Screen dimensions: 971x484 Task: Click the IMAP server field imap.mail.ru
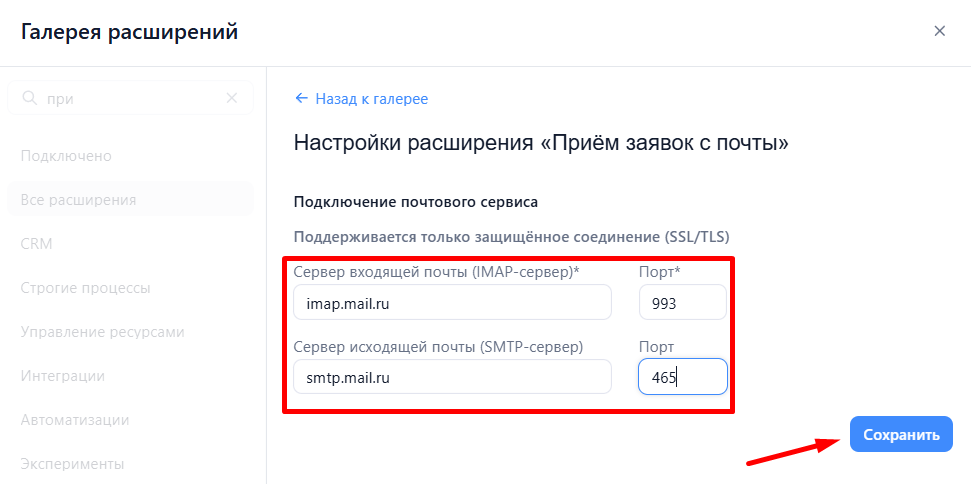[x=452, y=303]
